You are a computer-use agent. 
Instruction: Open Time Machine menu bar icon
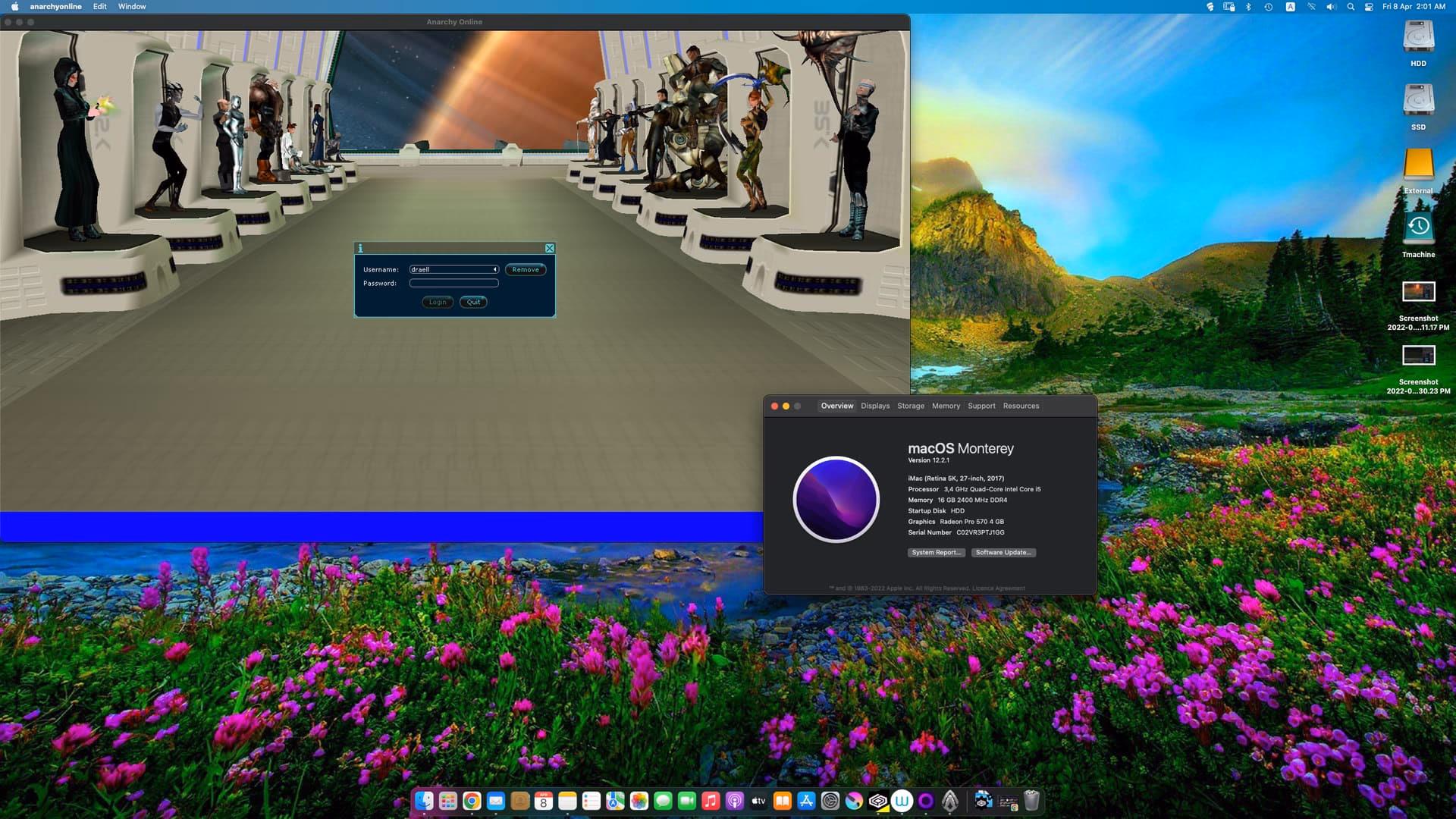coord(1268,7)
